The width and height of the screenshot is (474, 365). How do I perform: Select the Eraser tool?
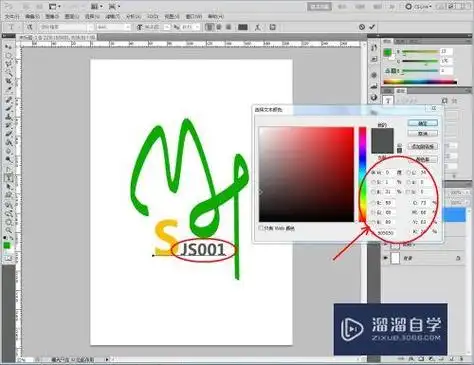(x=8, y=134)
